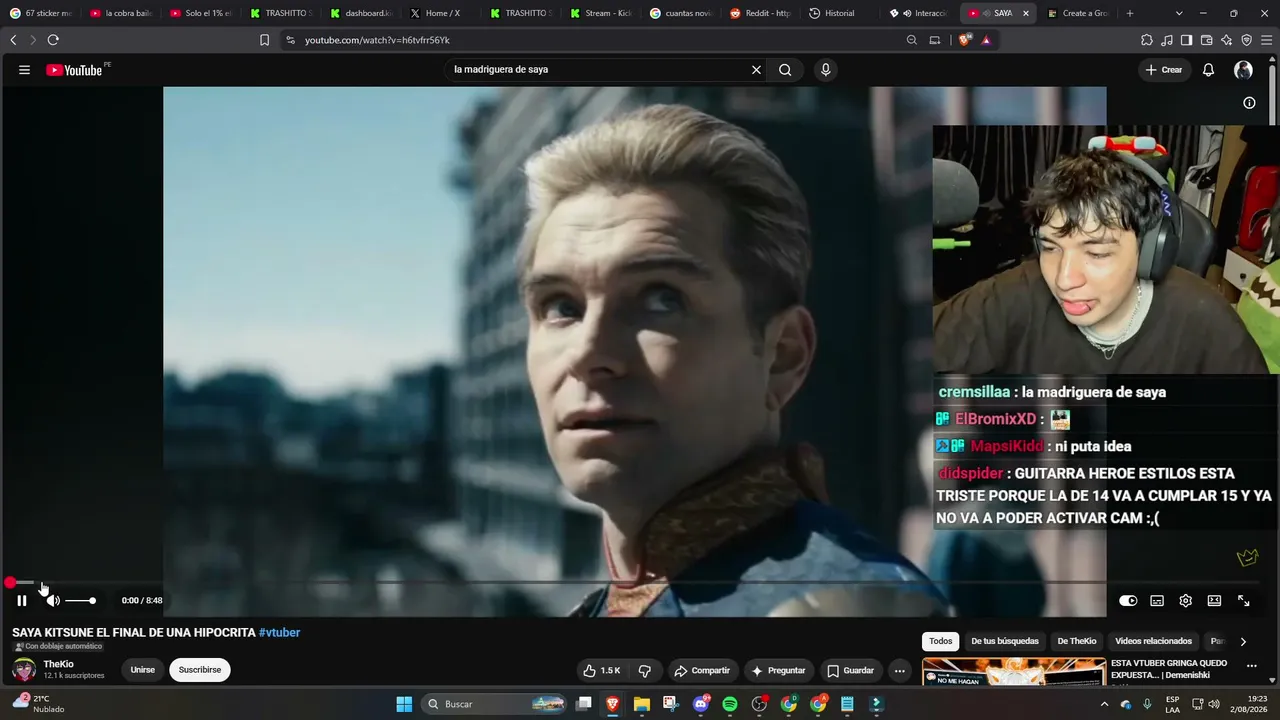Toggle subtitles in the video player
Screen dimensions: 1280x720
1157,601
